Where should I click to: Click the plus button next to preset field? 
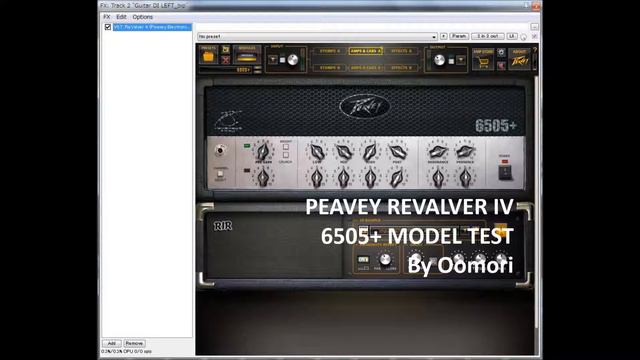(x=444, y=36)
